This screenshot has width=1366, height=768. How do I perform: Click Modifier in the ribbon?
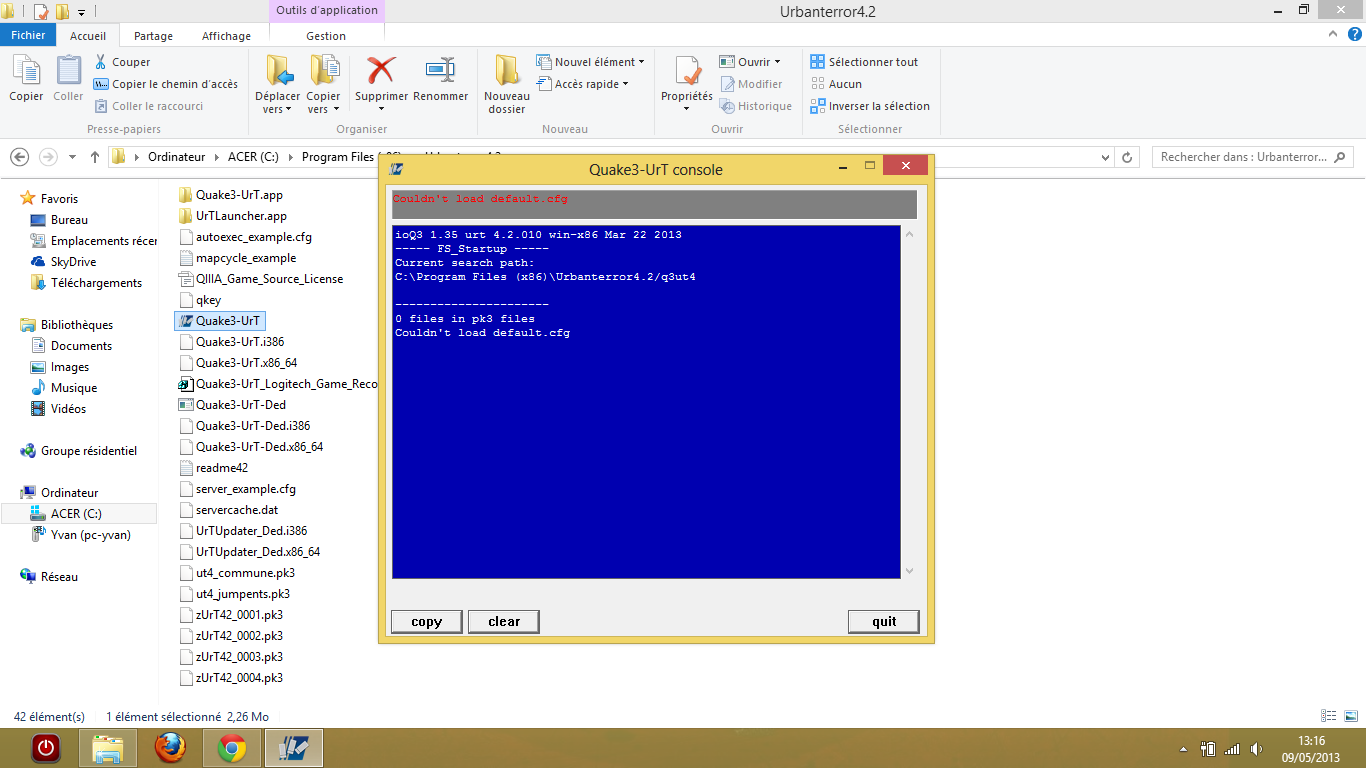pos(751,84)
